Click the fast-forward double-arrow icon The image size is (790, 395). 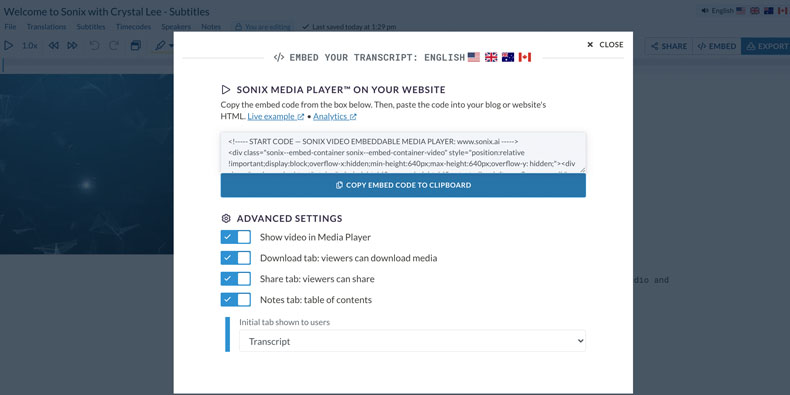tap(73, 46)
